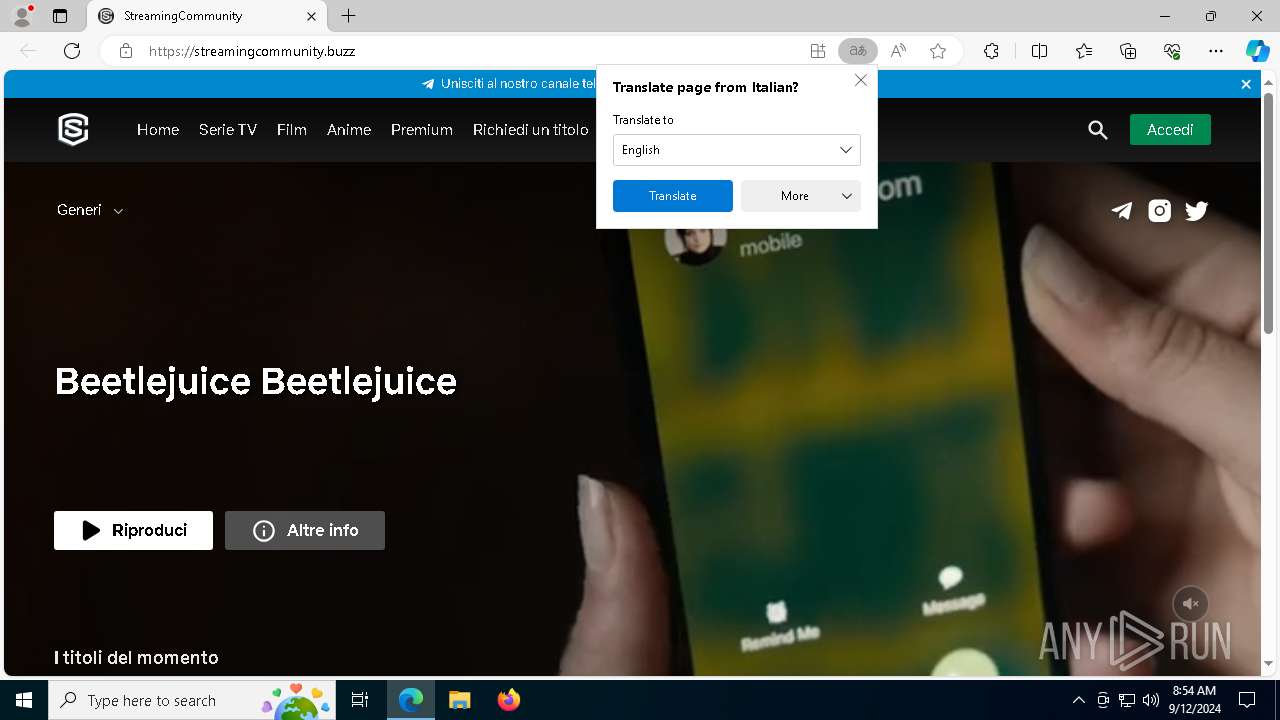Screen dimensions: 1280x720
Task: Open Richiedi un titolo menu item
Action: coord(531,130)
